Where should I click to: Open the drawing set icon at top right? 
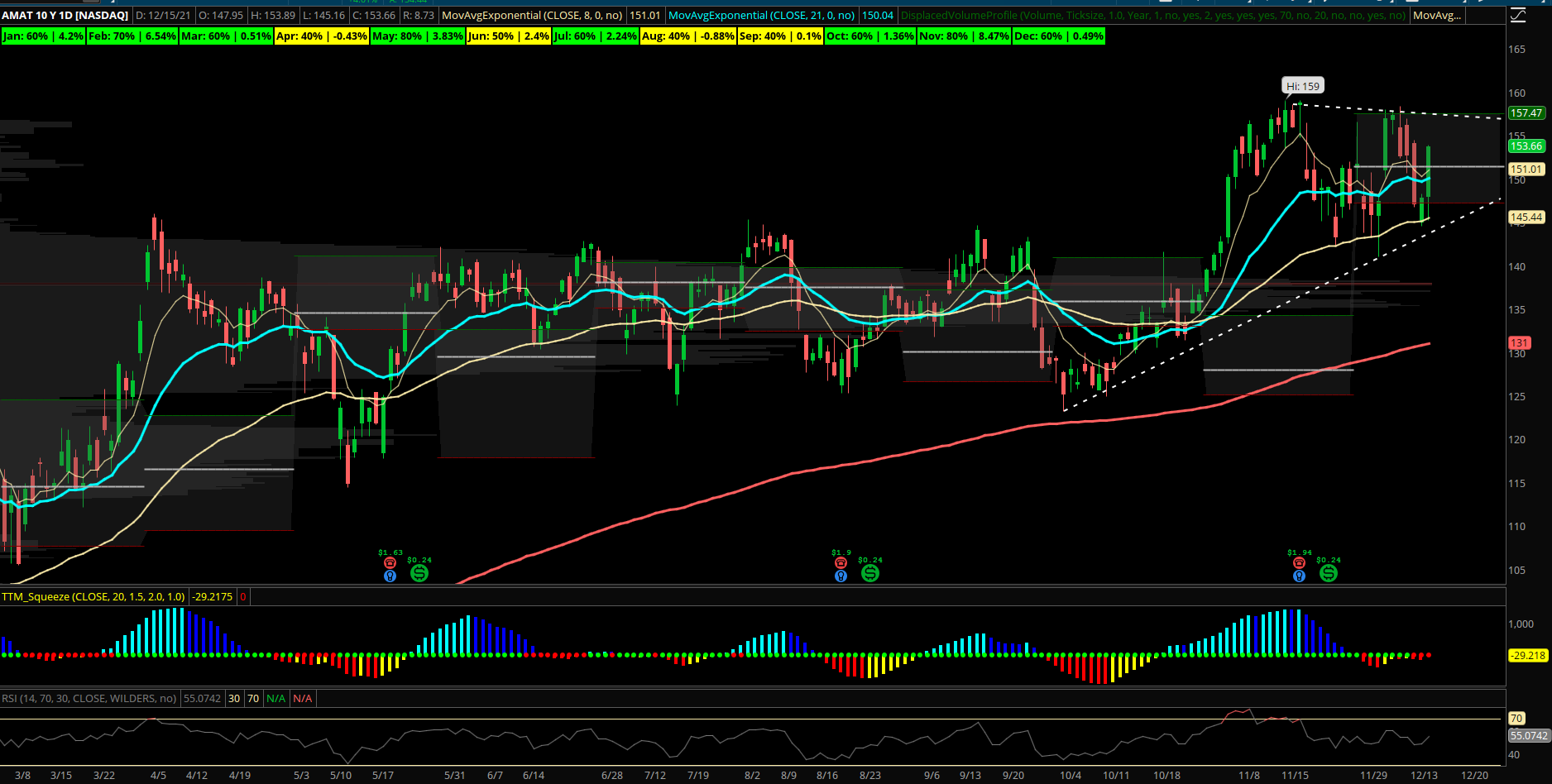(x=1517, y=15)
